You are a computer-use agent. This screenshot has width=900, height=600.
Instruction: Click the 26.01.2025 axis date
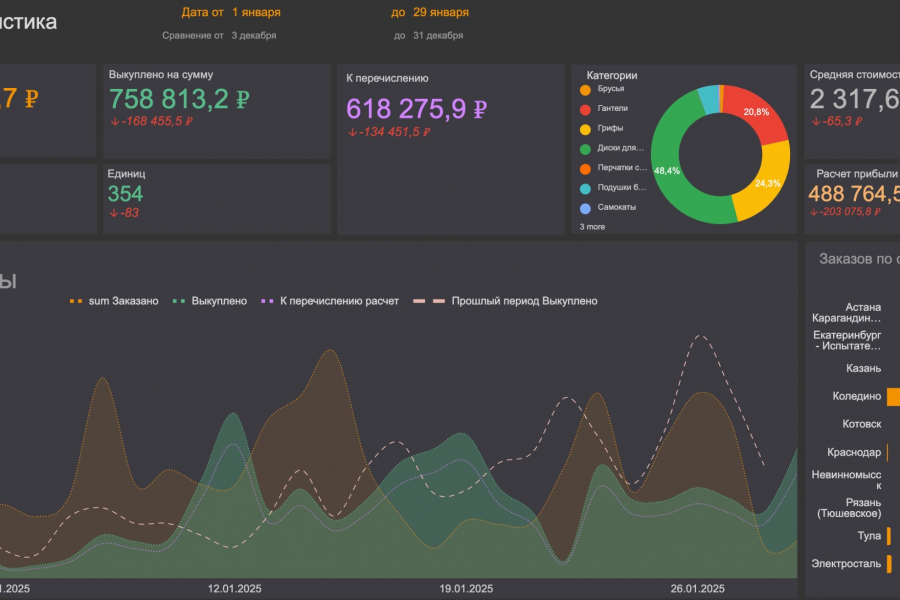pos(697,589)
